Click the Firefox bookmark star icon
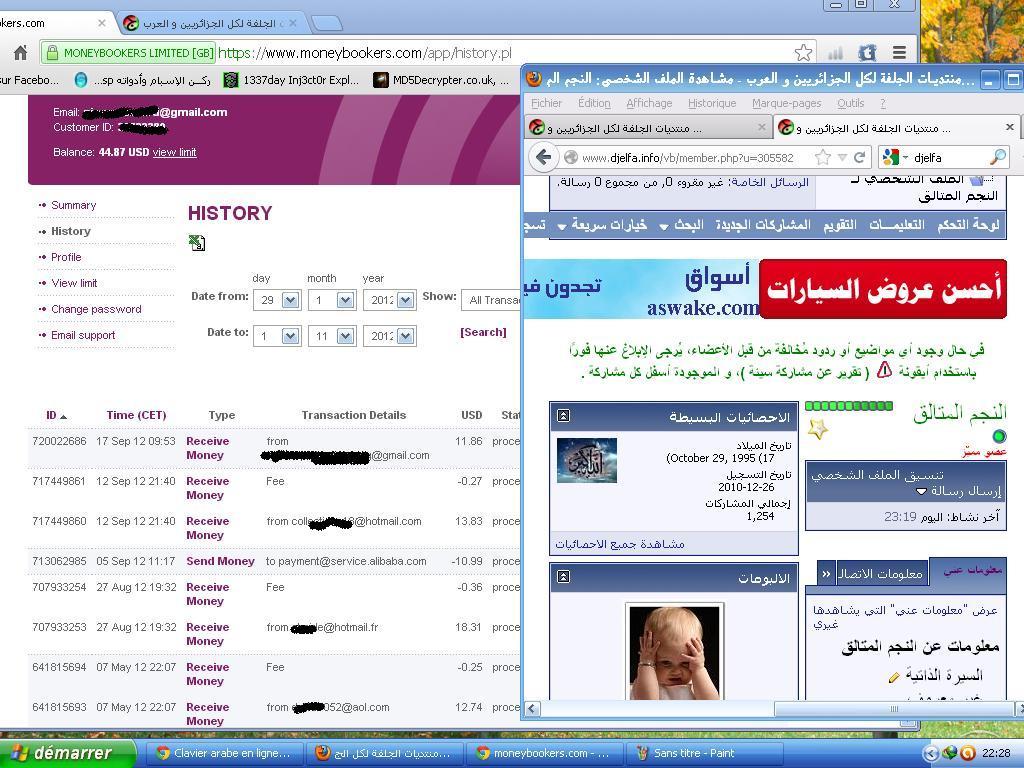 point(823,157)
